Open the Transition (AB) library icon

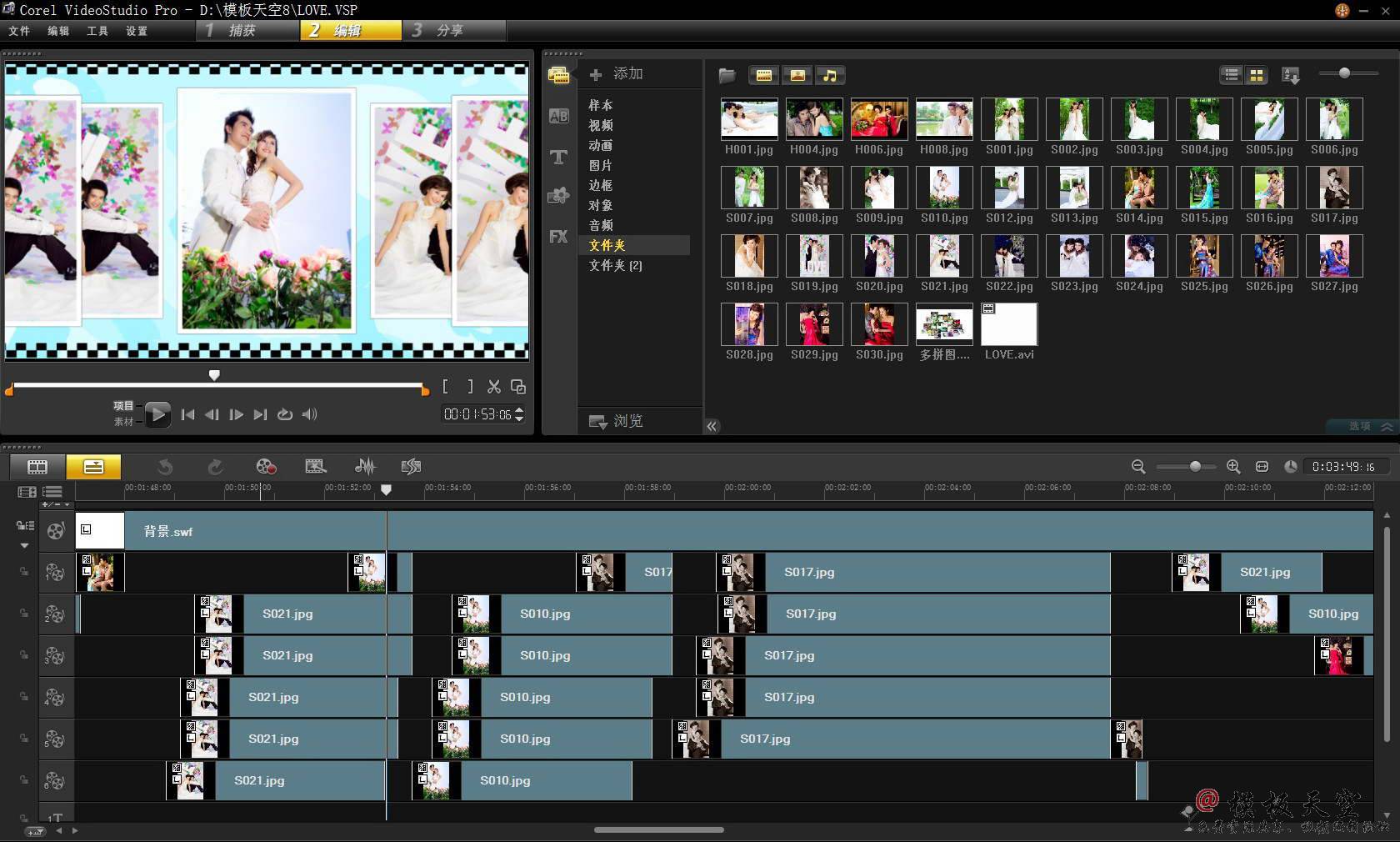558,116
